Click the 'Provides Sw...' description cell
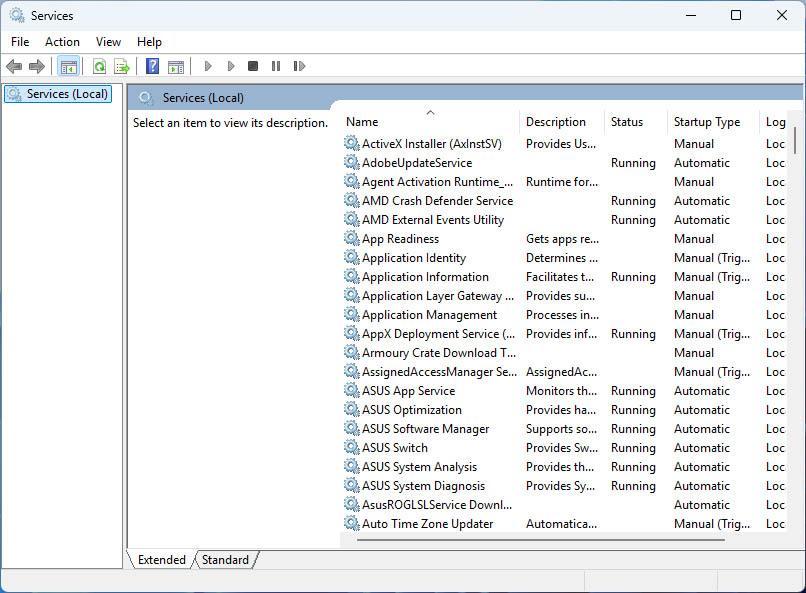 pos(562,448)
